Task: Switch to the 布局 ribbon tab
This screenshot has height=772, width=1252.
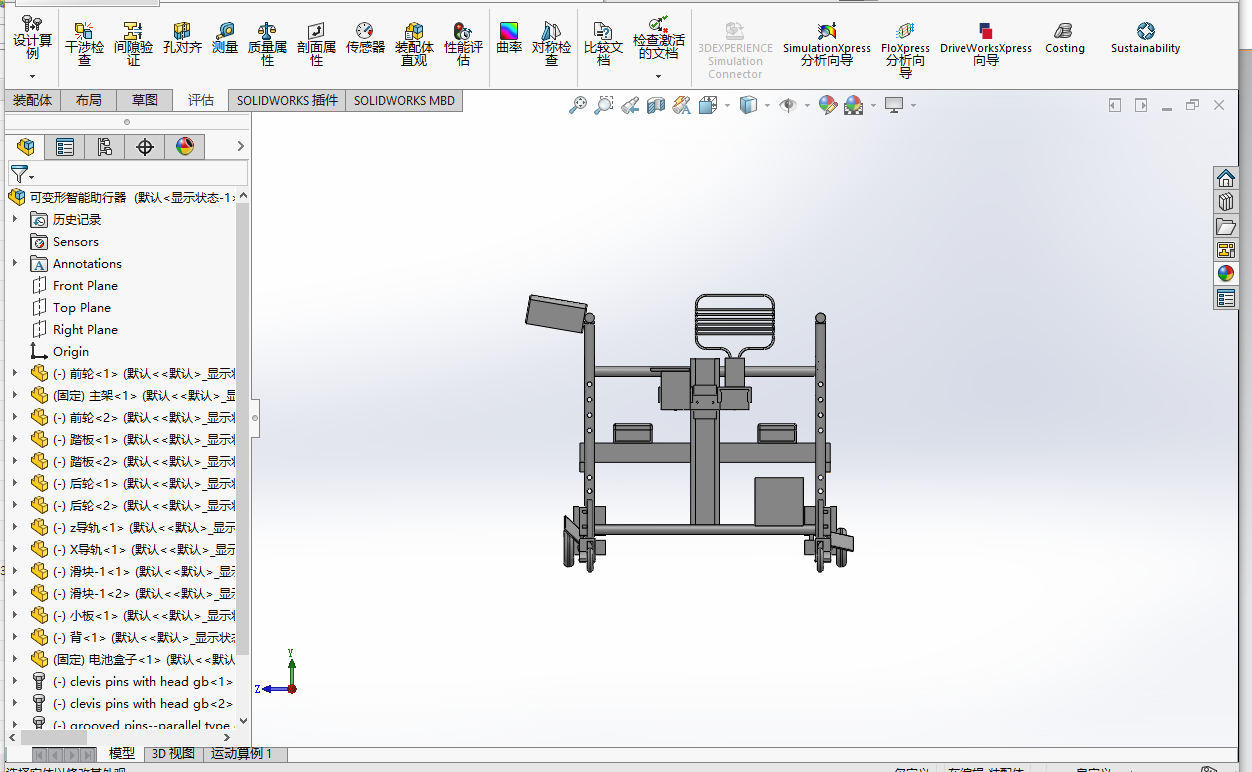Action: pos(88,100)
